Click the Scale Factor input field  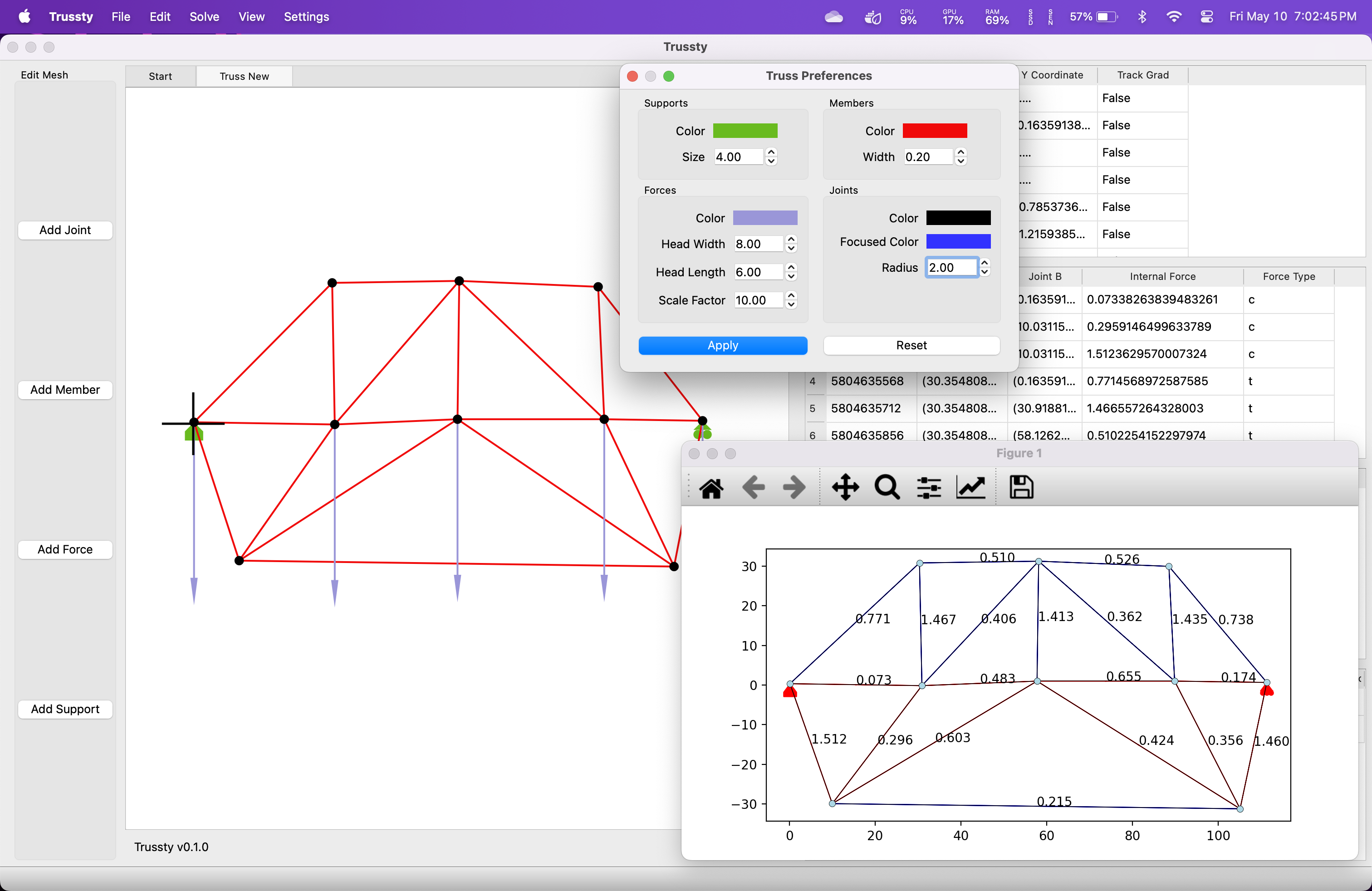click(759, 300)
